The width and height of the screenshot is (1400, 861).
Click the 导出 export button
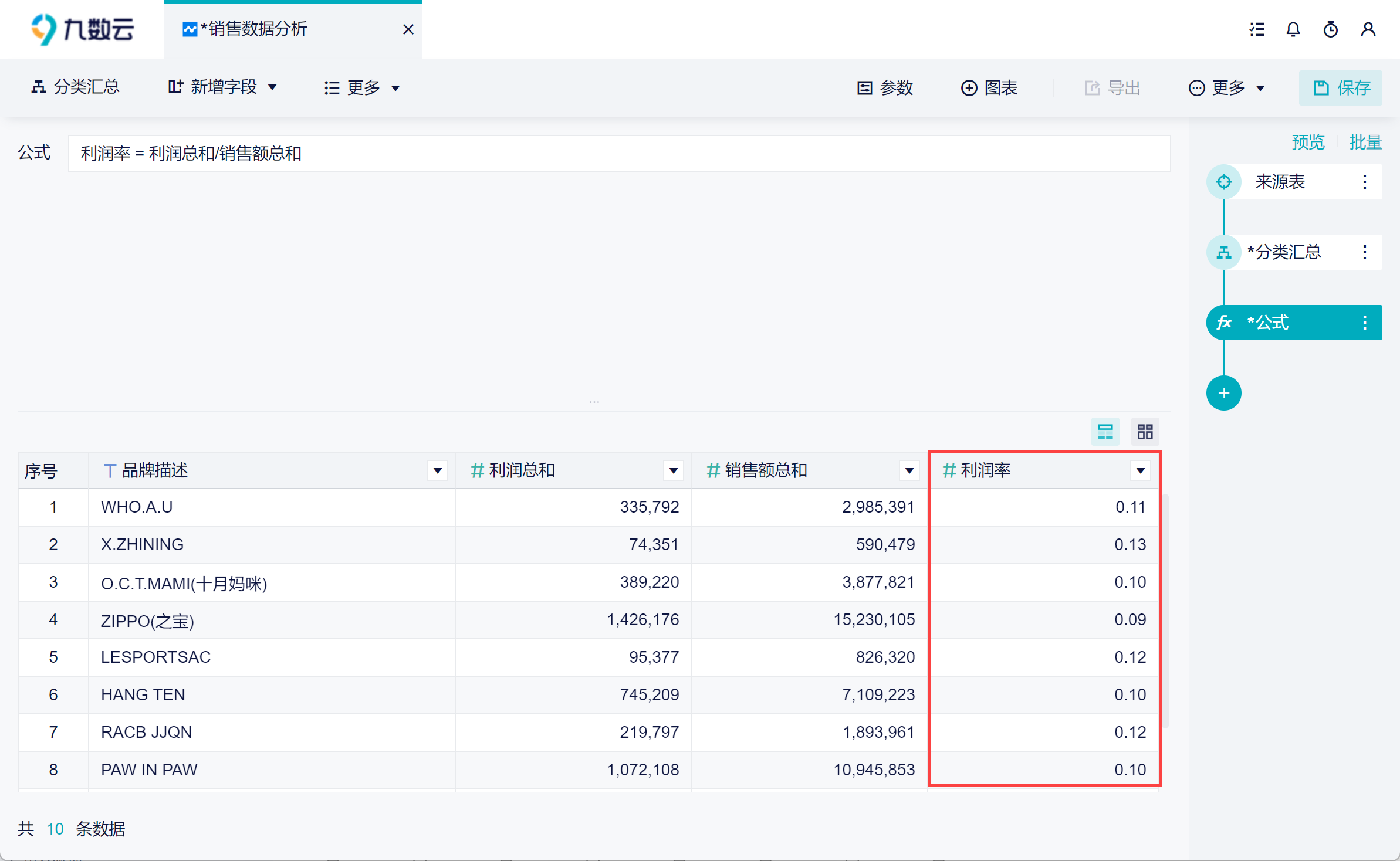point(1112,88)
